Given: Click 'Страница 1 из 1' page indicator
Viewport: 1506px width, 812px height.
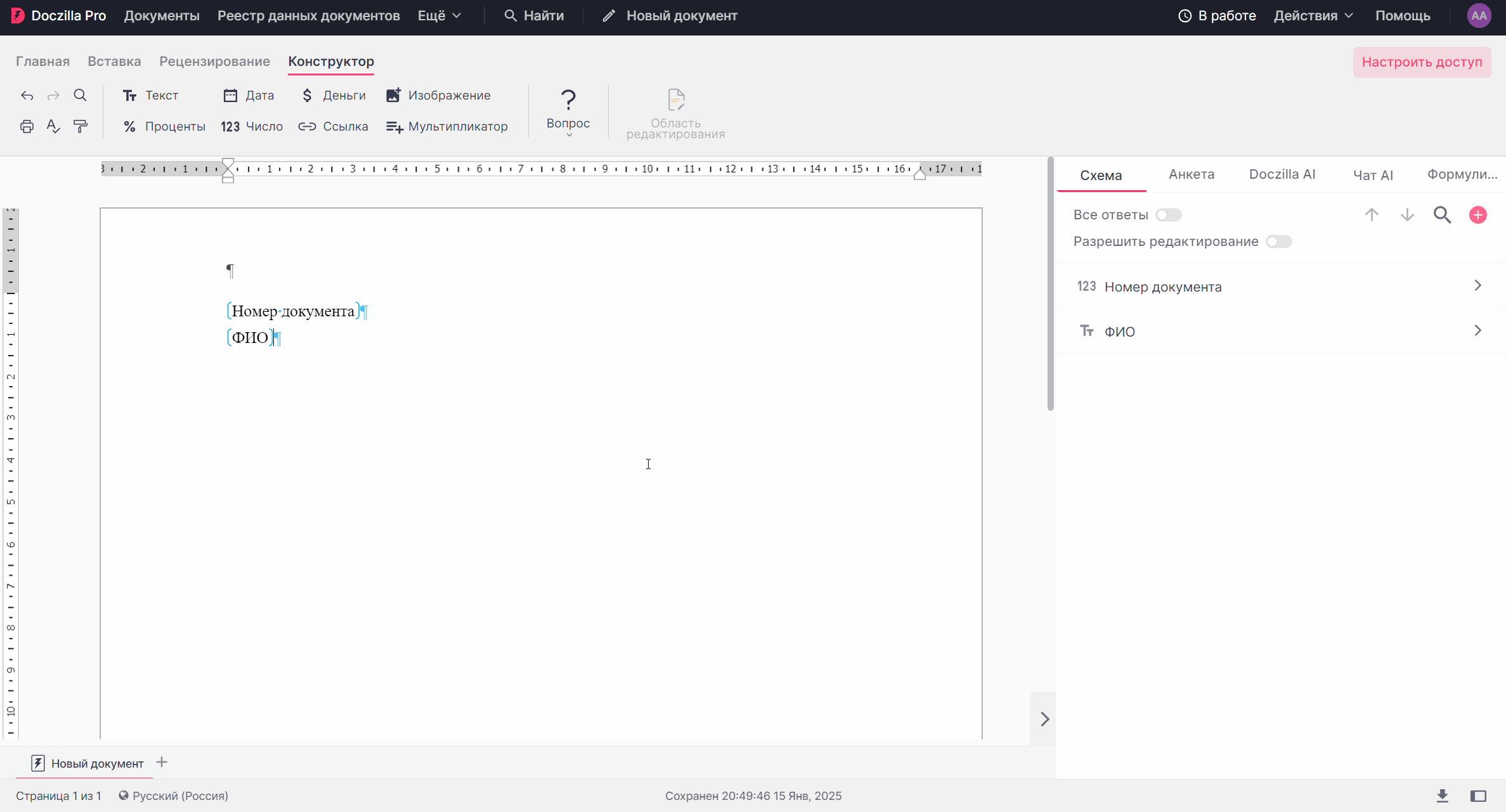Looking at the screenshot, I should 58,796.
